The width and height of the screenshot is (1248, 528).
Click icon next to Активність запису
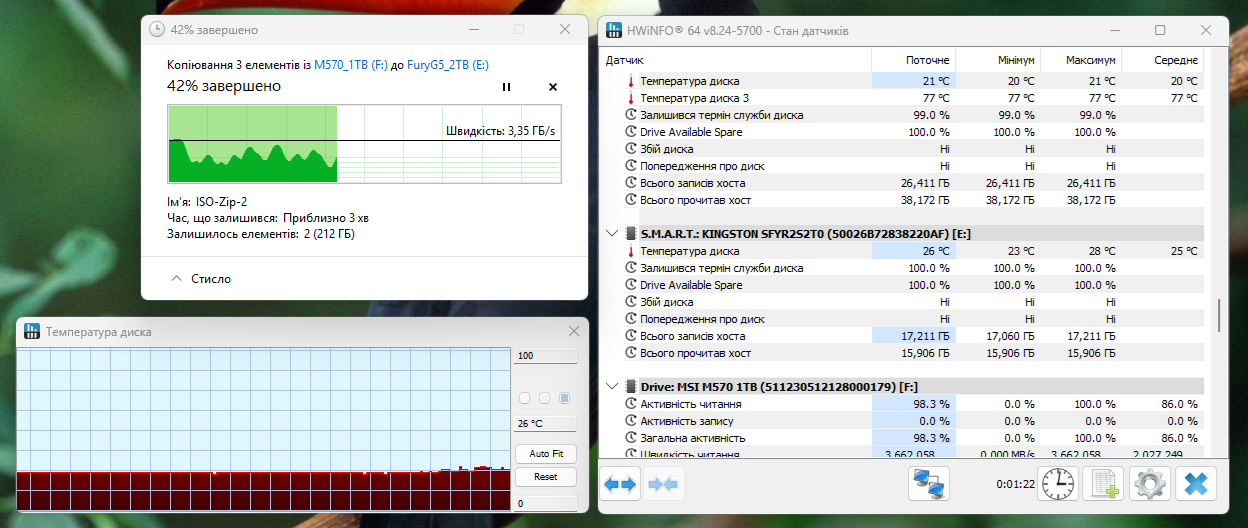[x=630, y=421]
